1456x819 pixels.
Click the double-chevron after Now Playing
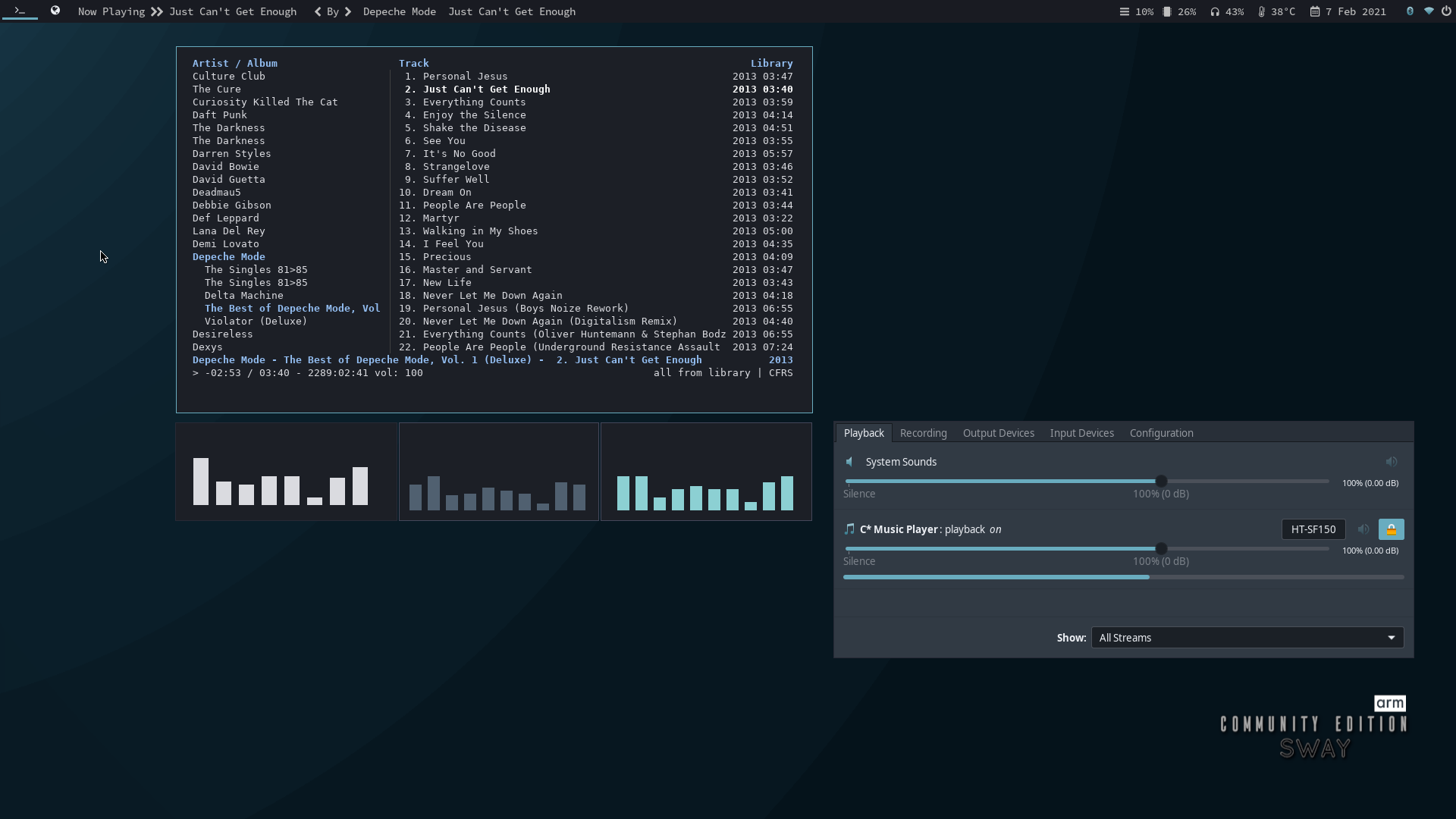[157, 11]
